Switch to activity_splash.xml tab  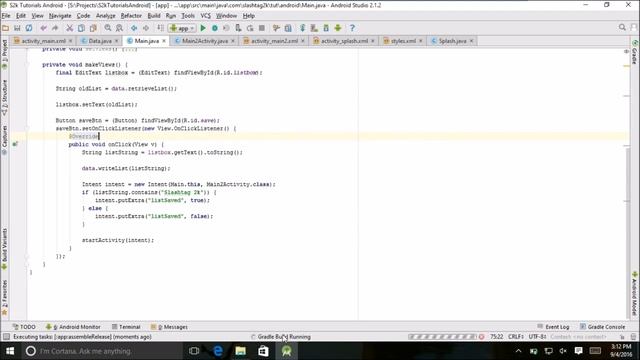click(344, 41)
